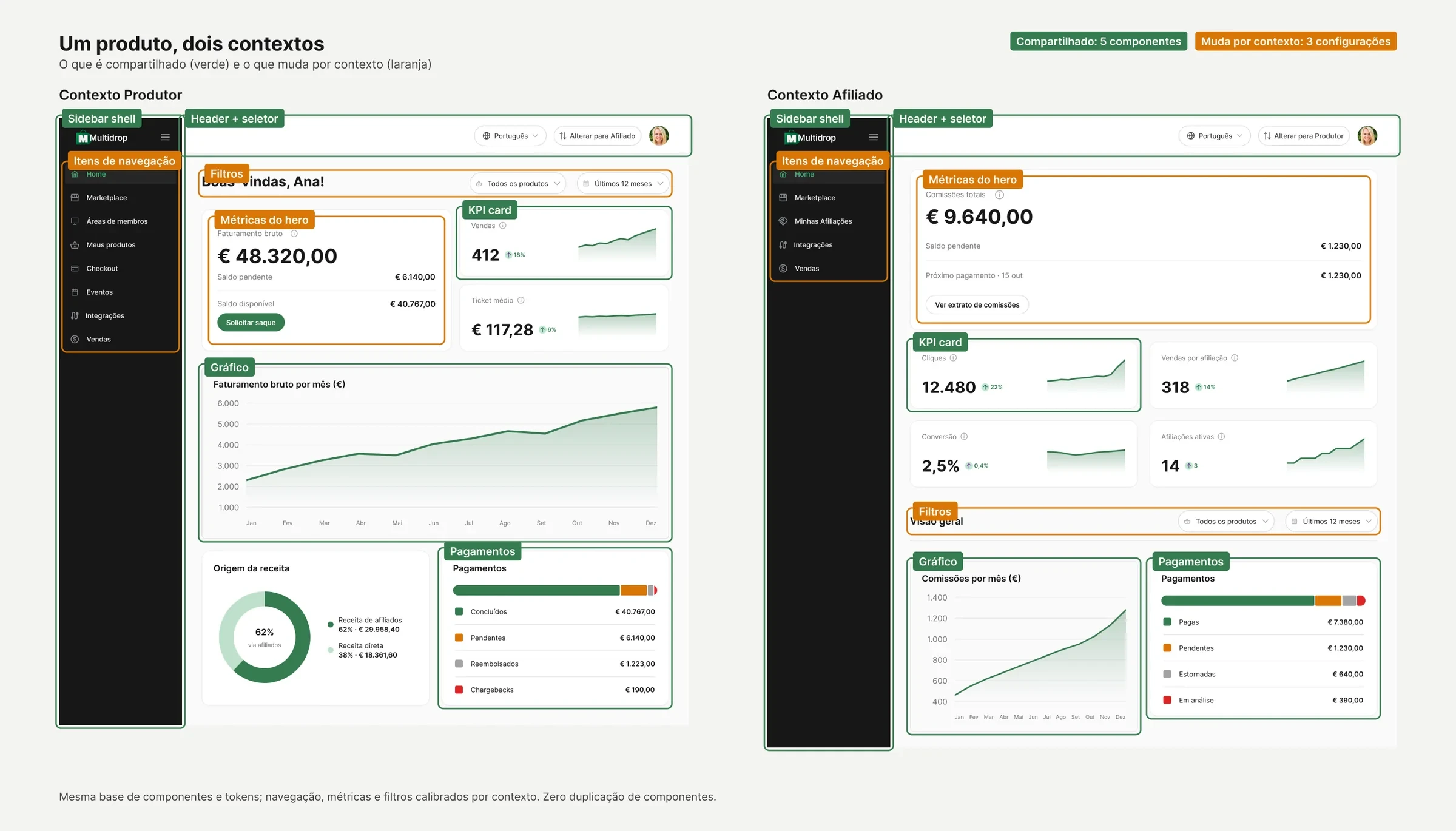Open Eventos in Produtor sidebar
The width and height of the screenshot is (1456, 831).
click(120, 292)
